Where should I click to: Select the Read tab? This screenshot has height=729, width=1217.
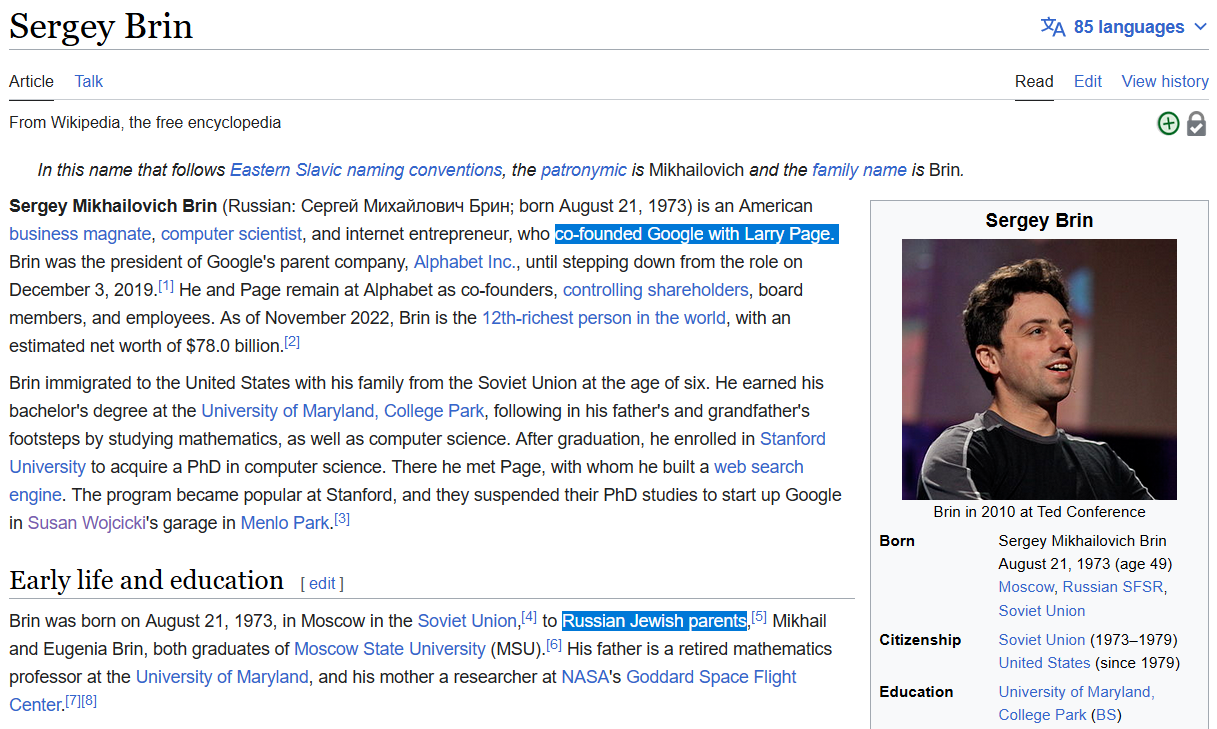1034,81
